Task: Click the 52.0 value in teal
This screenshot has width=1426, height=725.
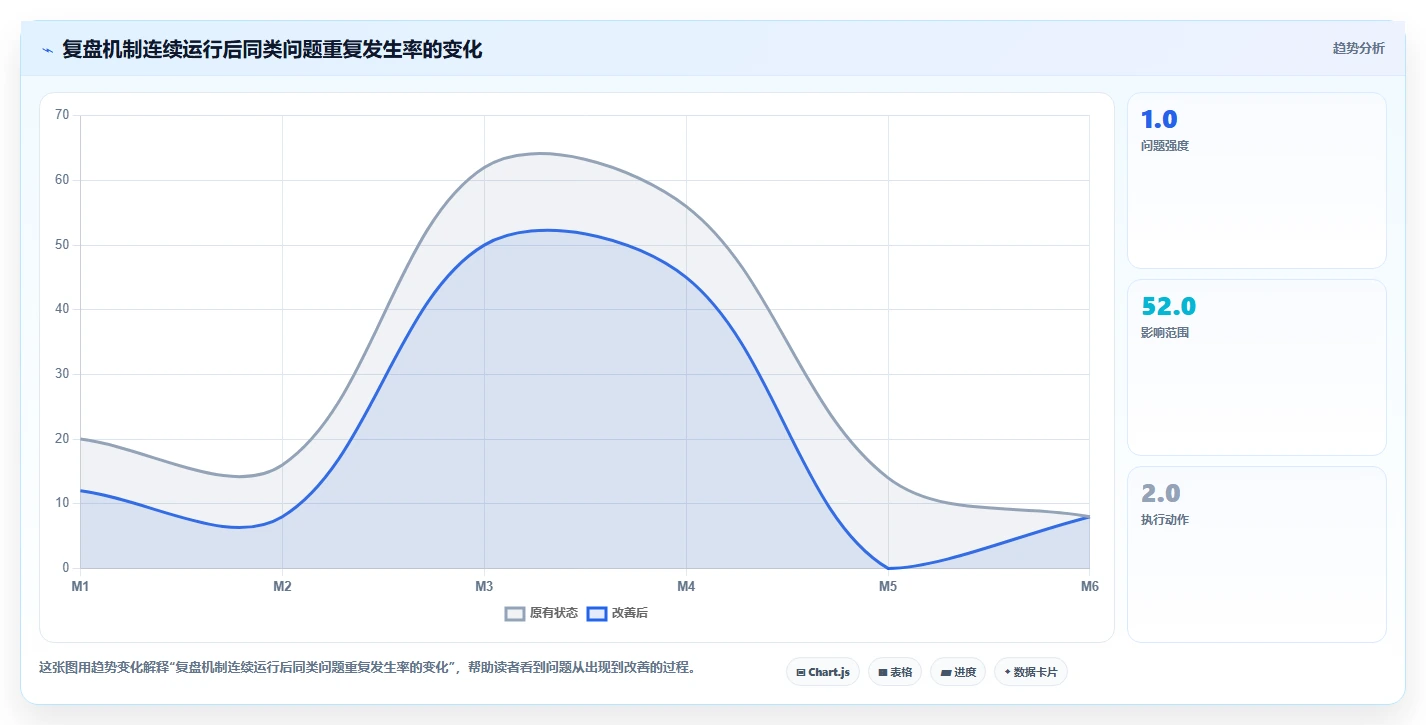Action: point(1169,306)
